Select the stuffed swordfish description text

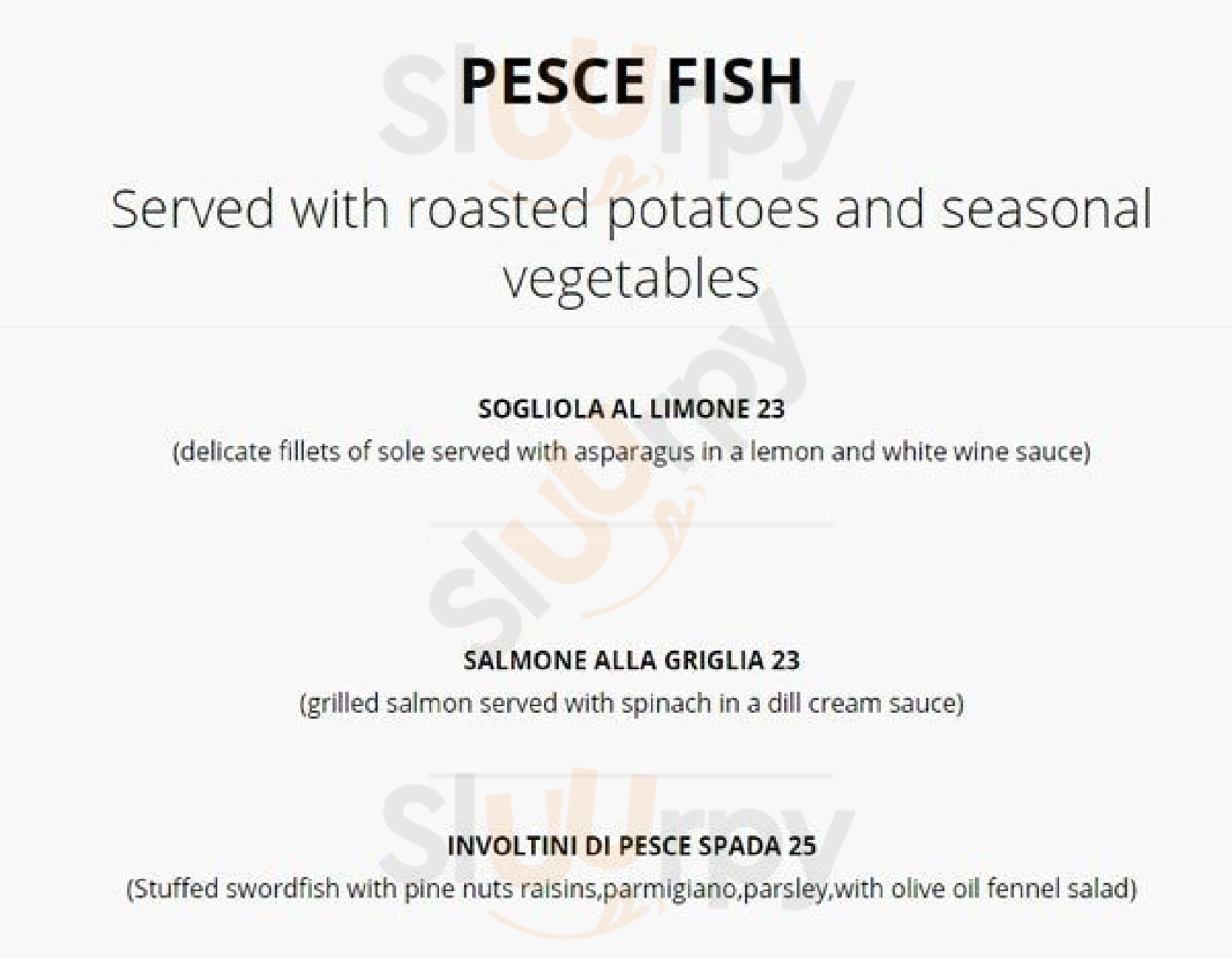coord(631,888)
